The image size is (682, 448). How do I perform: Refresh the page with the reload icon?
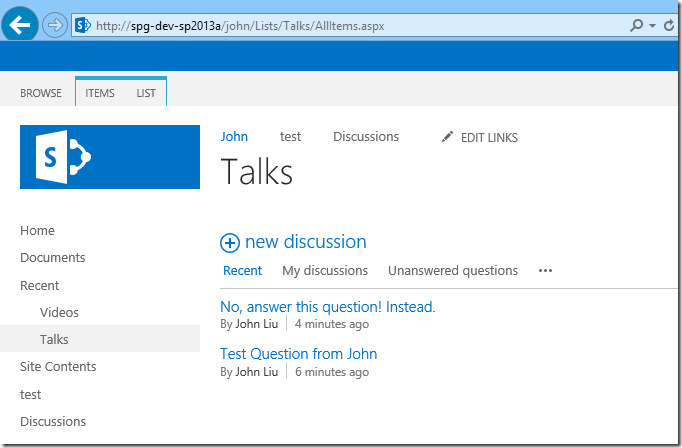point(670,24)
